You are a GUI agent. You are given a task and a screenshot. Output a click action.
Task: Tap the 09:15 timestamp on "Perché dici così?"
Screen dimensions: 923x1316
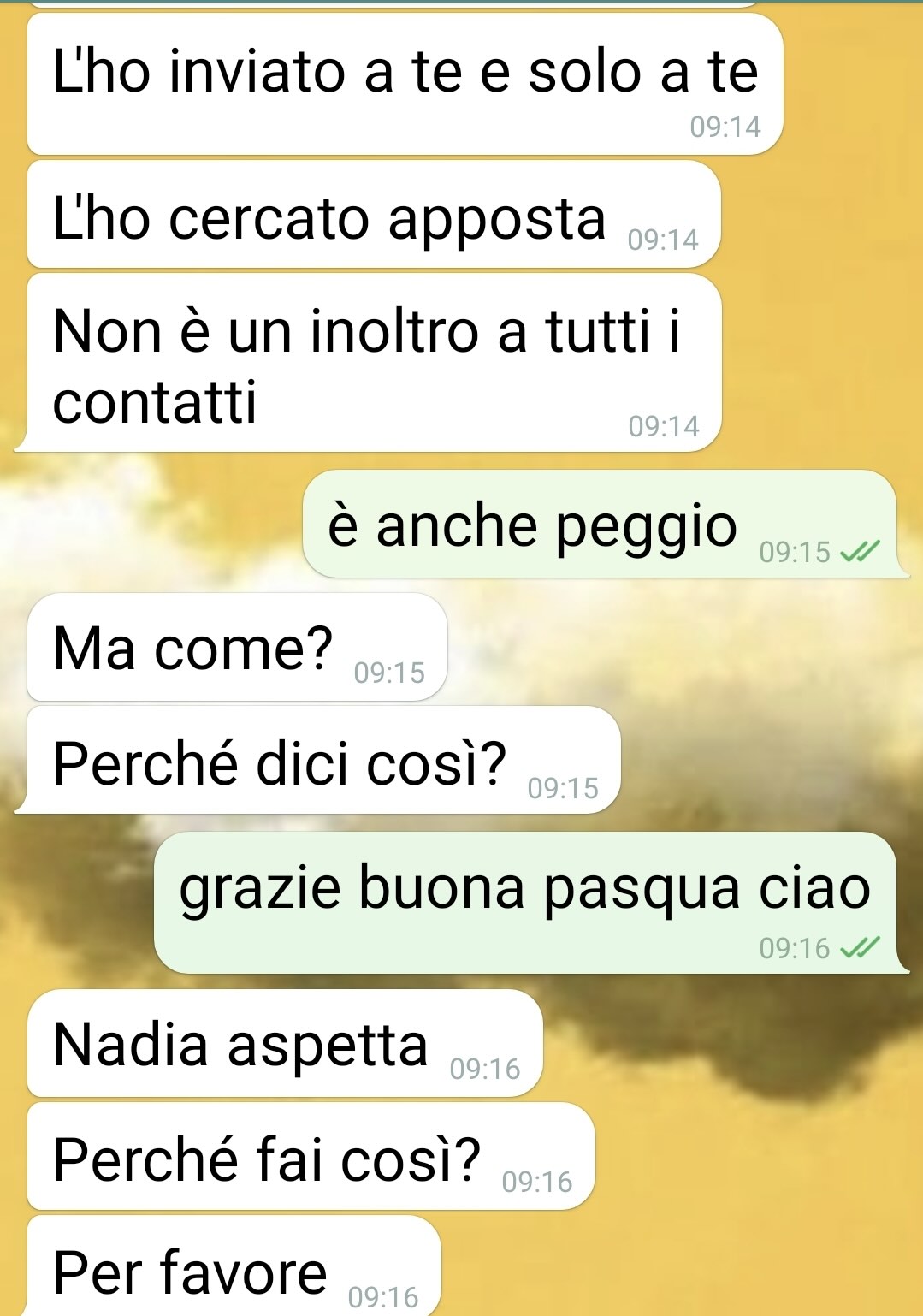(x=563, y=788)
